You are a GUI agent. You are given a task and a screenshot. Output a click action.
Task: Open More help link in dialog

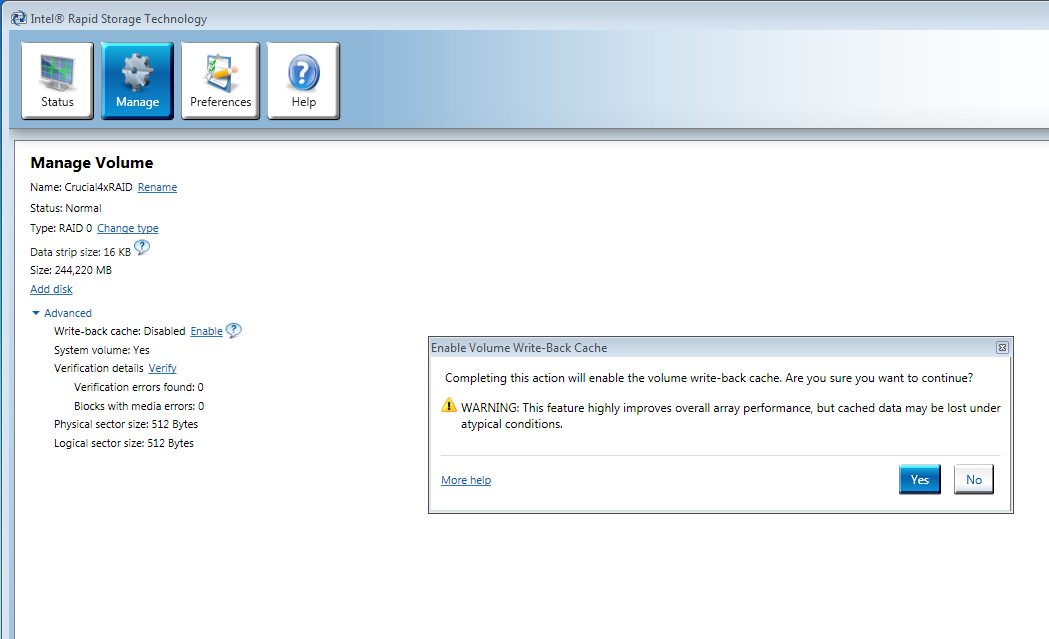466,480
